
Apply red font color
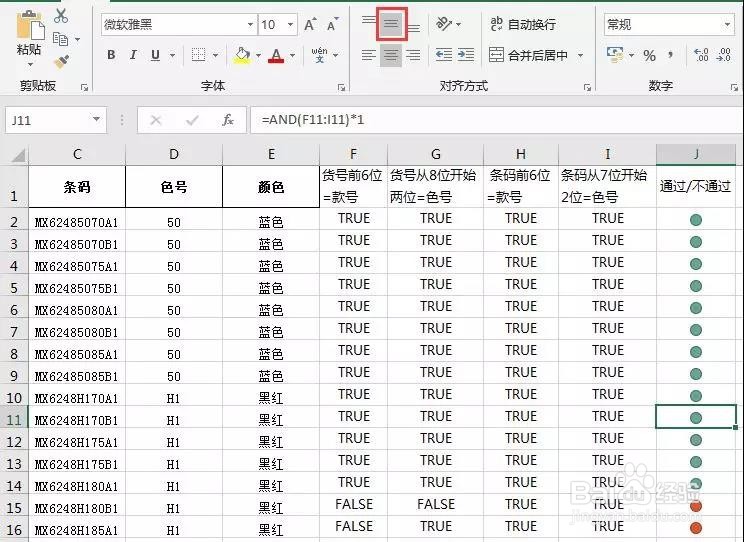tap(276, 56)
